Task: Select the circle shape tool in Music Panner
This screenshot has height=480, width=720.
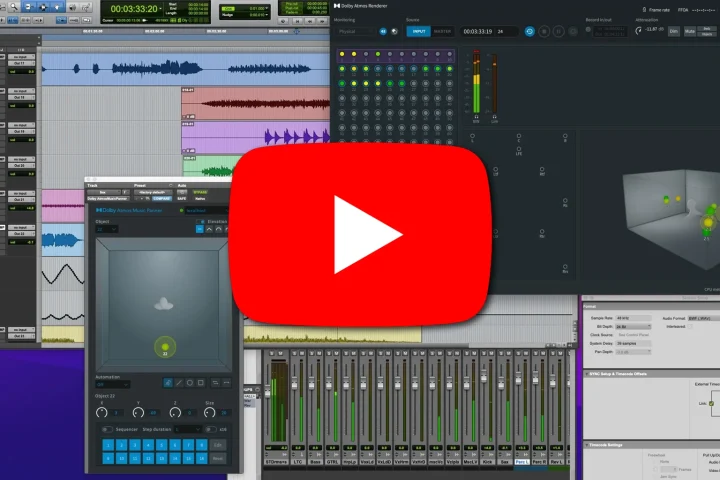Action: [x=190, y=383]
